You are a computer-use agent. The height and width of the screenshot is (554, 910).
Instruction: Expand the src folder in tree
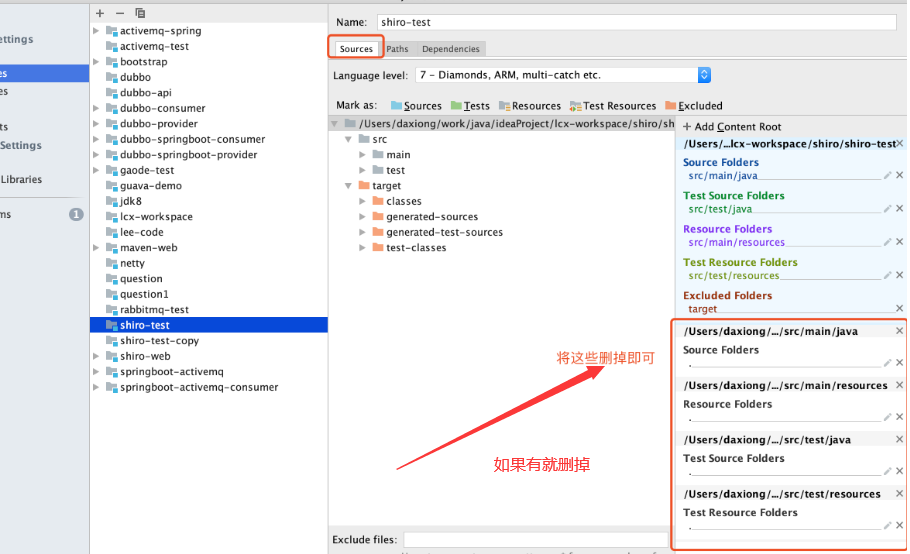coord(349,140)
